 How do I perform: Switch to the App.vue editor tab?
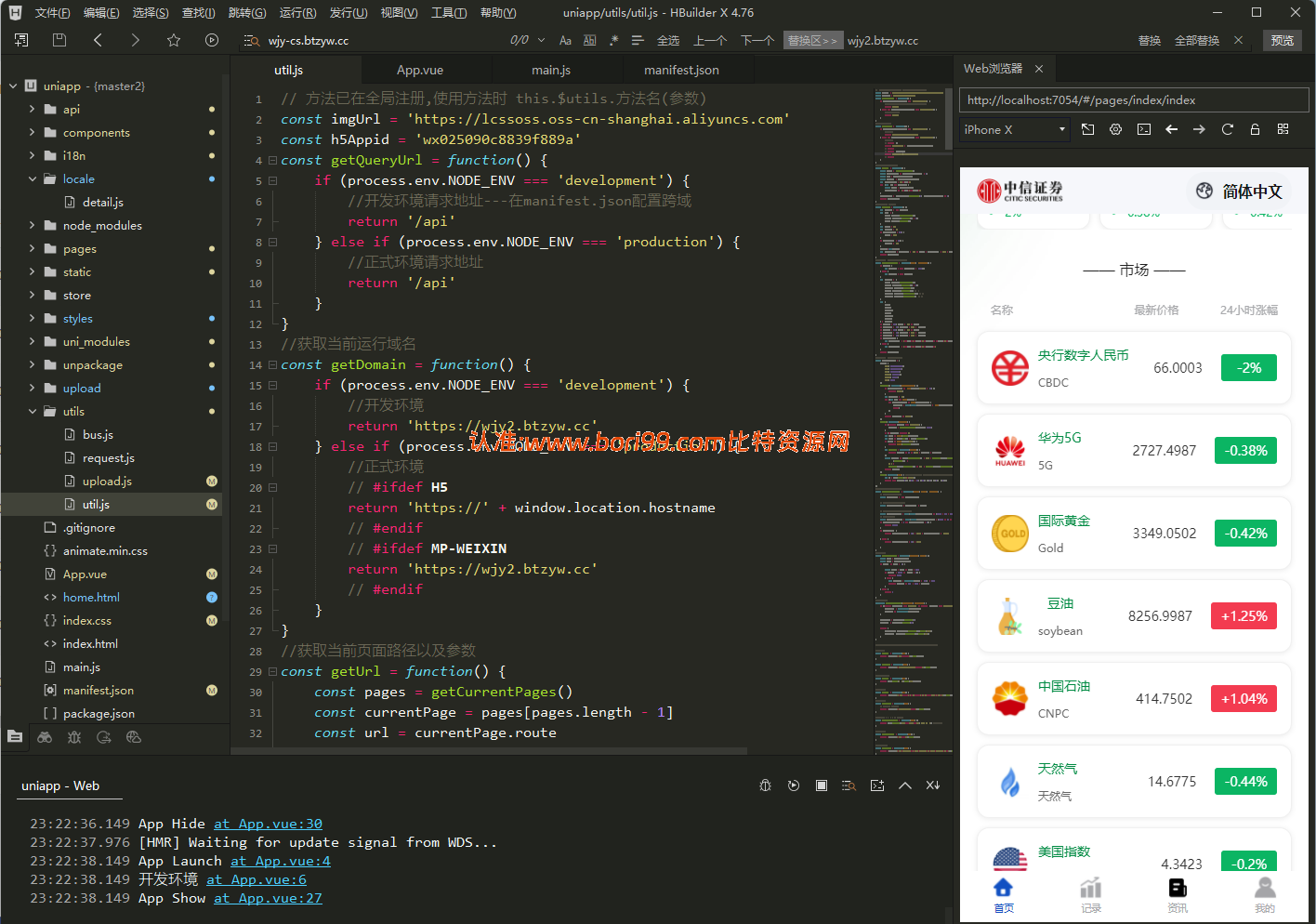(420, 70)
